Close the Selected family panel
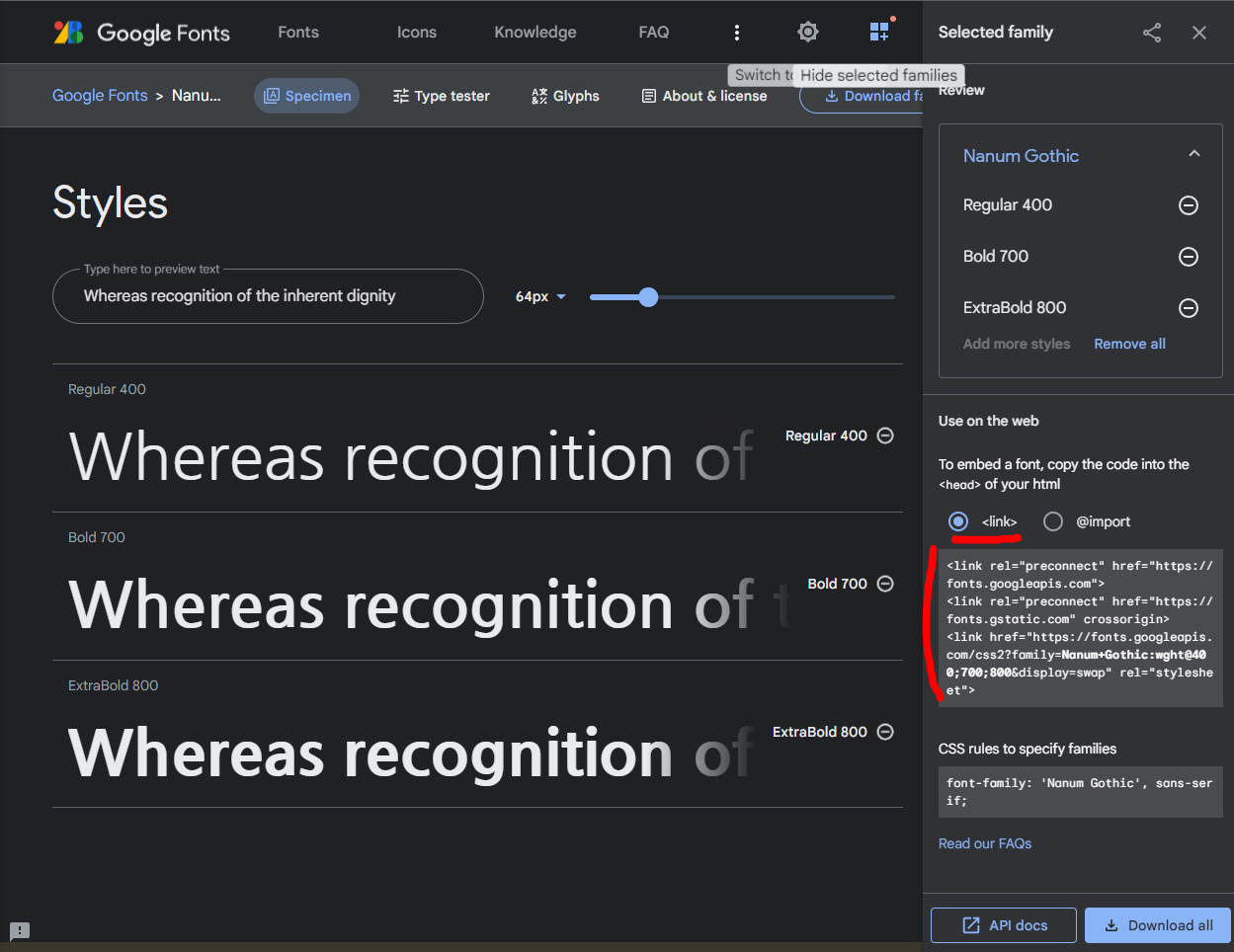Screen dimensions: 1234x952 click(x=1199, y=33)
